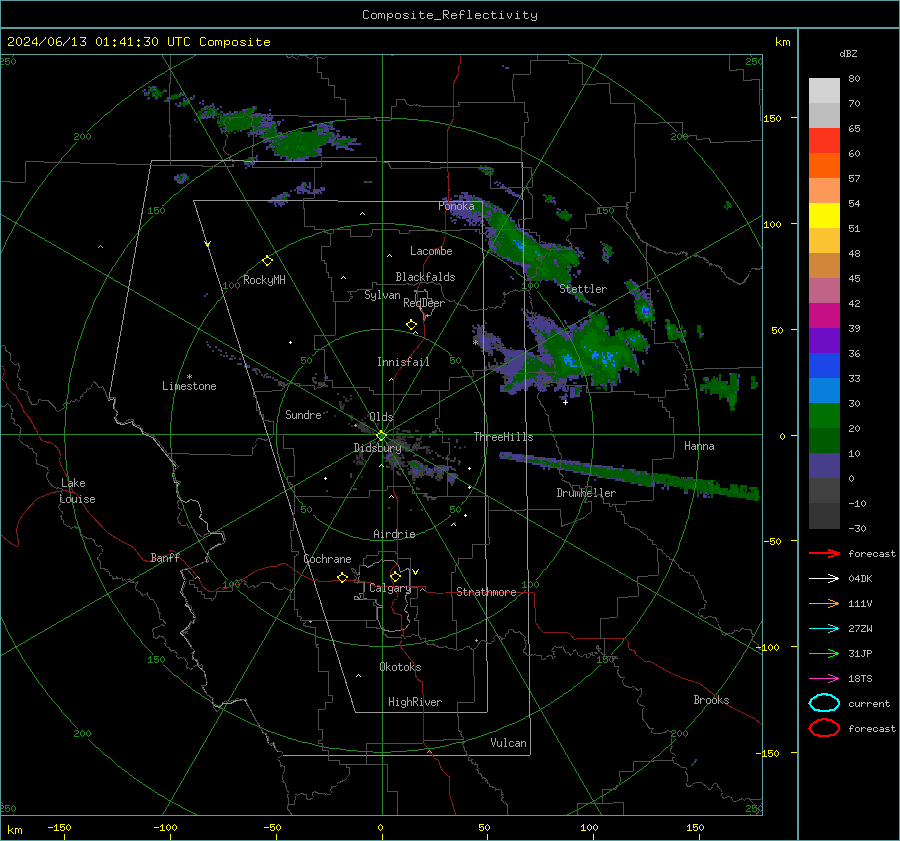Click the yellow diamond marker below Cochrane
The image size is (900, 841).
click(x=343, y=577)
